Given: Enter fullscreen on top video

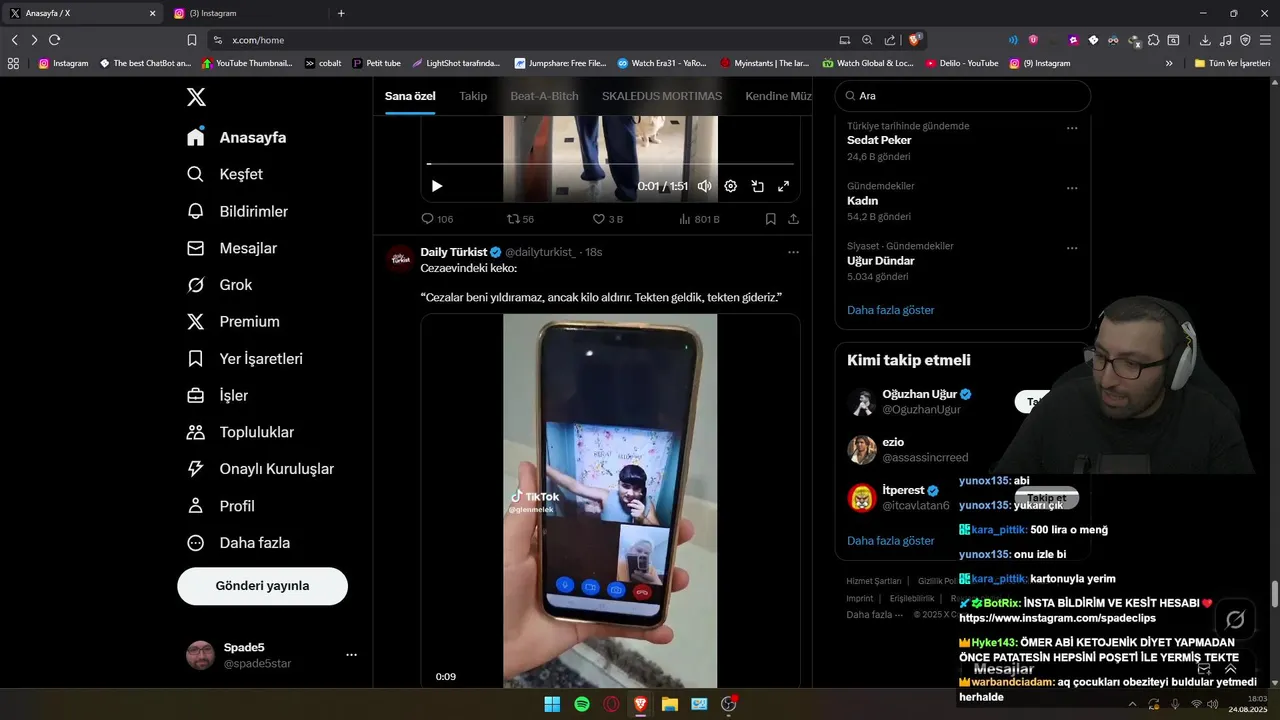Looking at the screenshot, I should click(784, 186).
